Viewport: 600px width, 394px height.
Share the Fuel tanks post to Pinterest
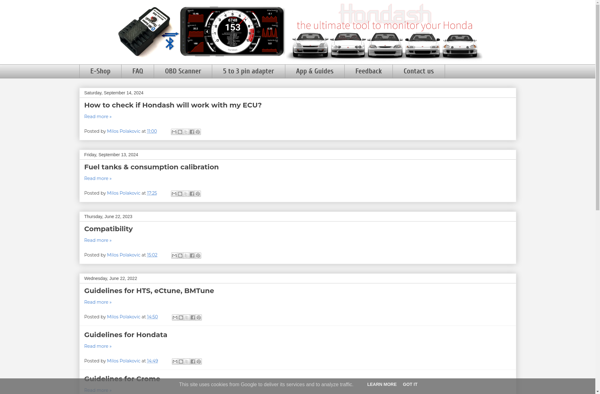pyautogui.click(x=198, y=194)
